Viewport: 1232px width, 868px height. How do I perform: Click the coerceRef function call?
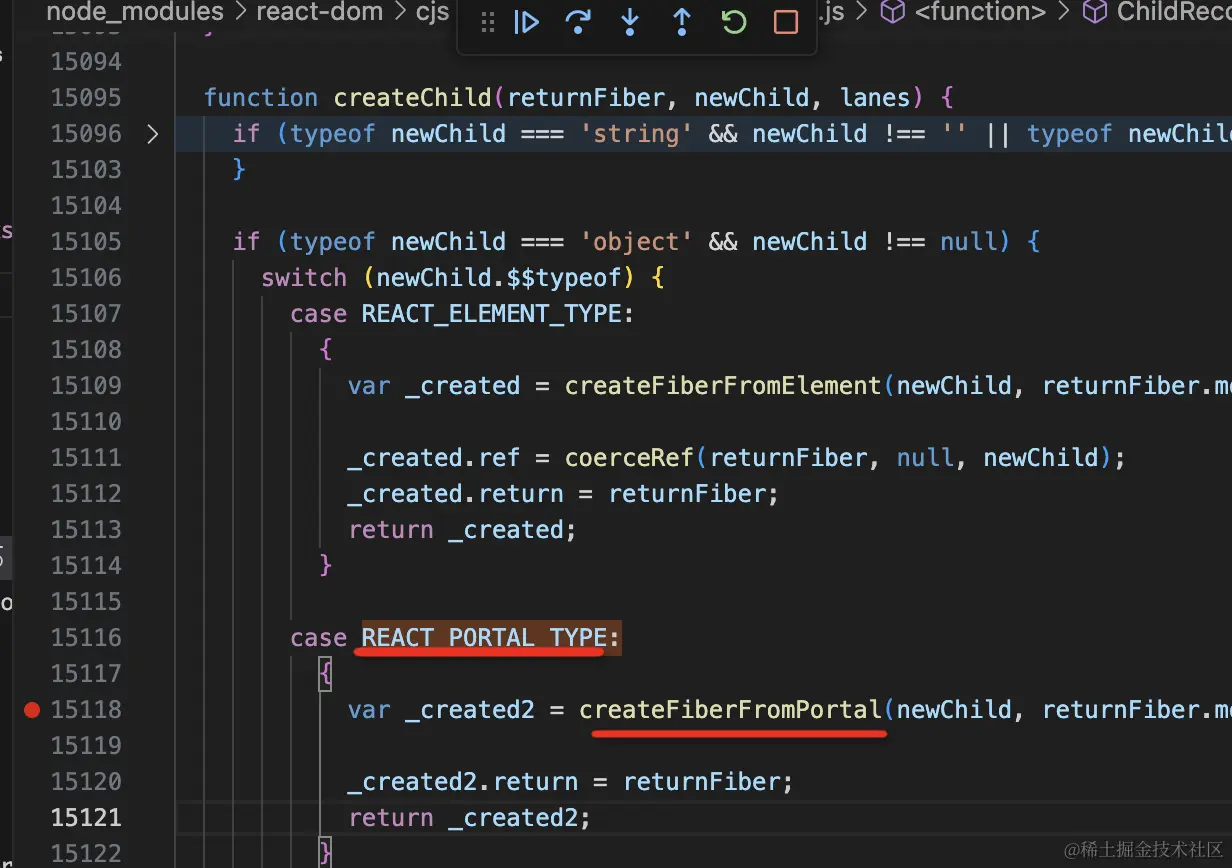pyautogui.click(x=629, y=458)
